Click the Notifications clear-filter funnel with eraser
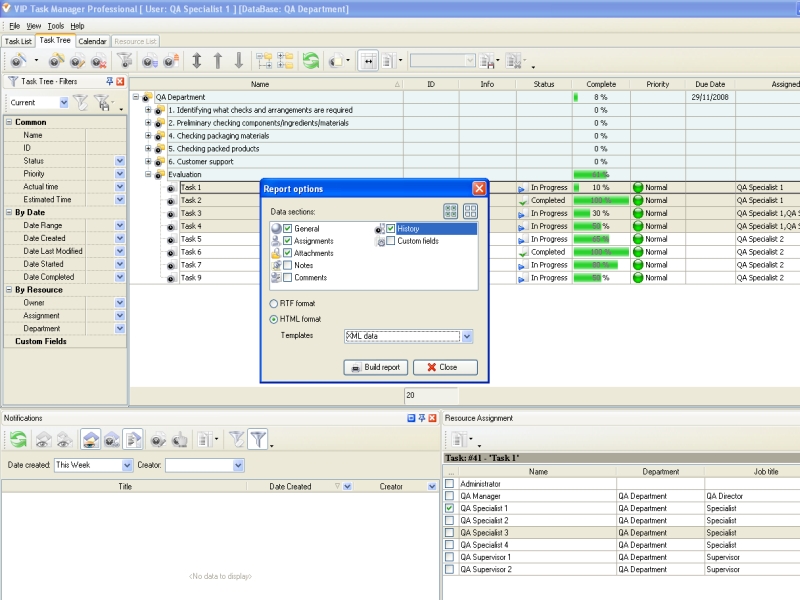 pos(237,439)
